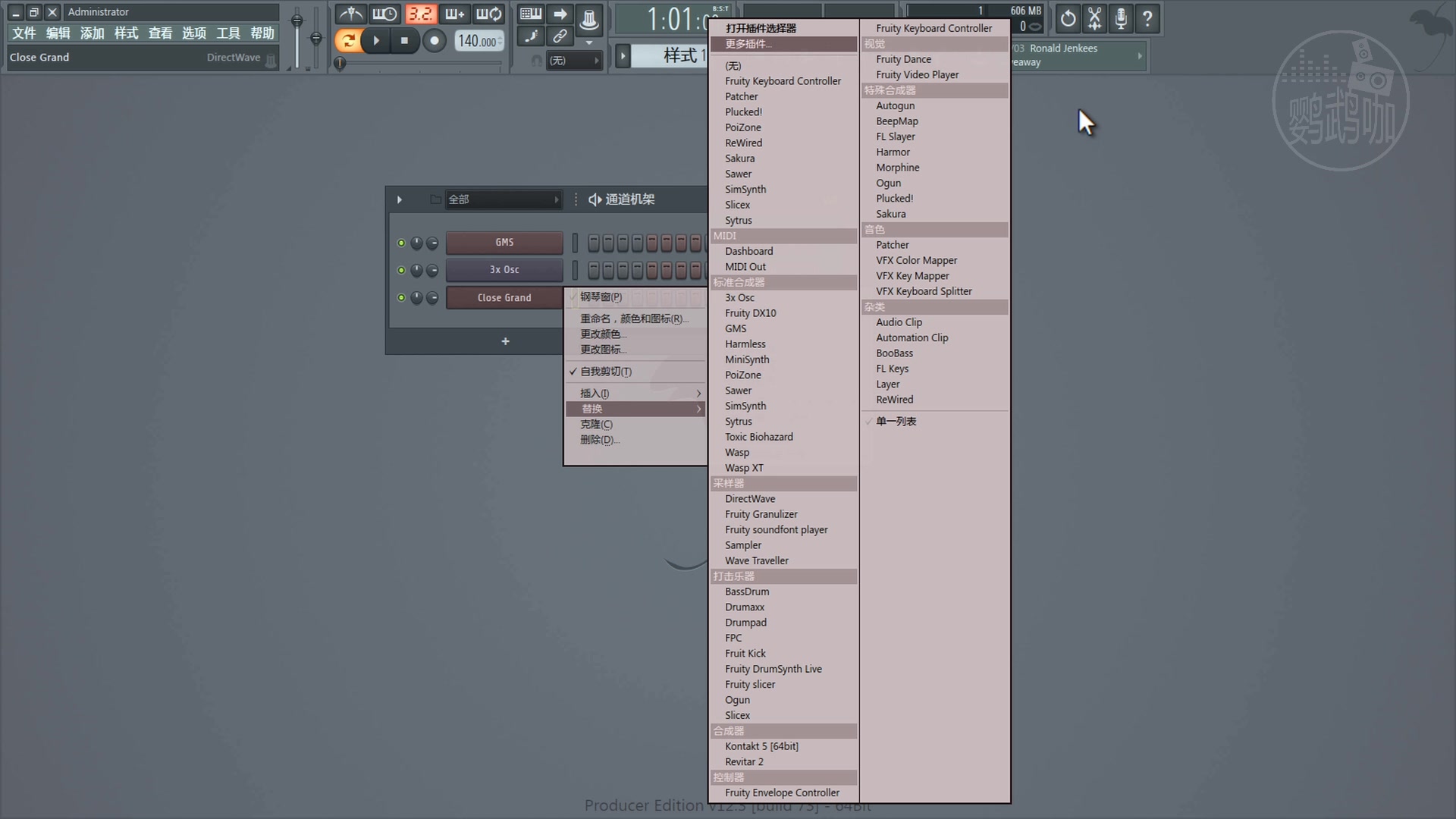Enable wait for input before recording
This screenshot has width=1456, height=819.
(x=384, y=14)
